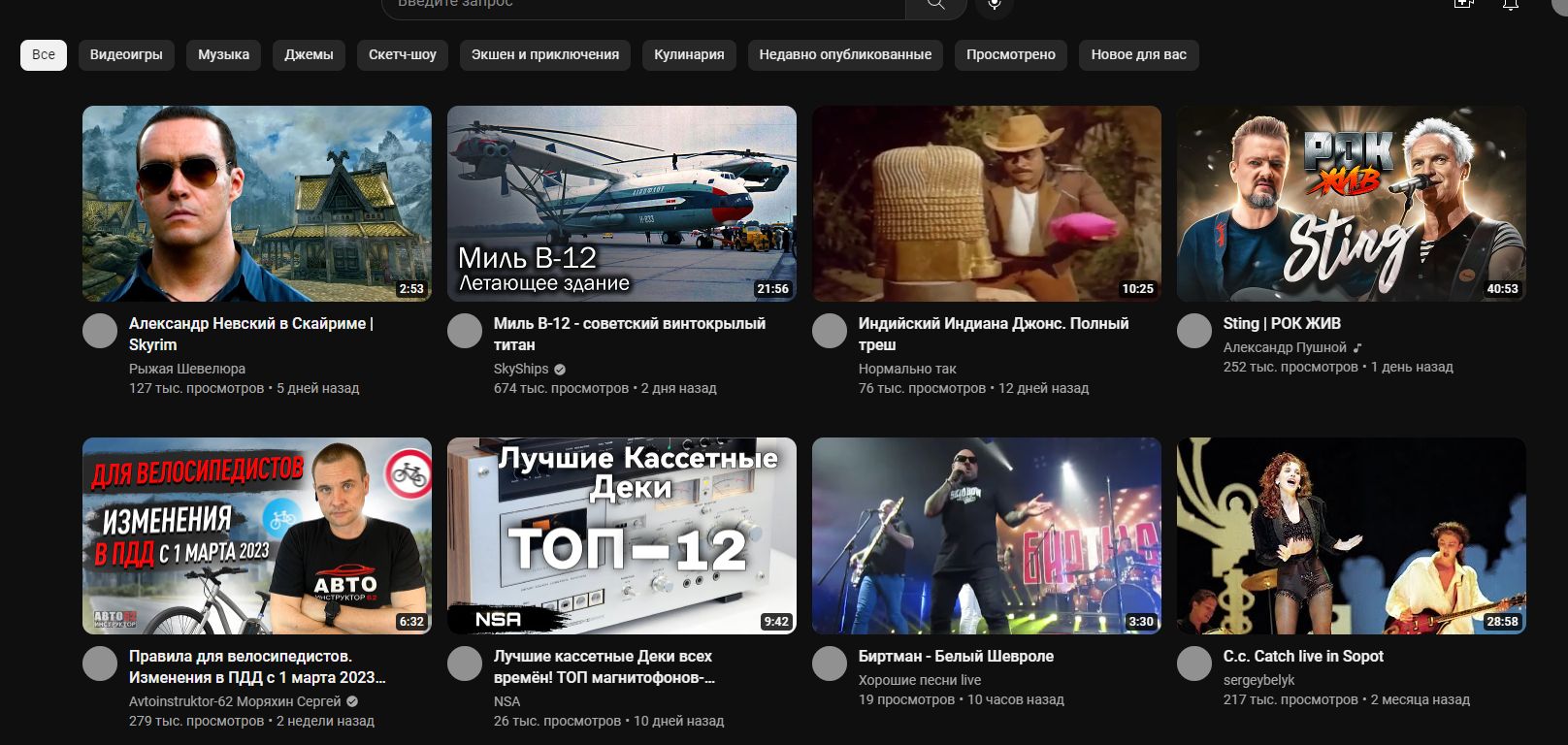The height and width of the screenshot is (745, 1568).
Task: Click '674 тыс. просмотров • 2 дня назад'
Action: pos(605,388)
